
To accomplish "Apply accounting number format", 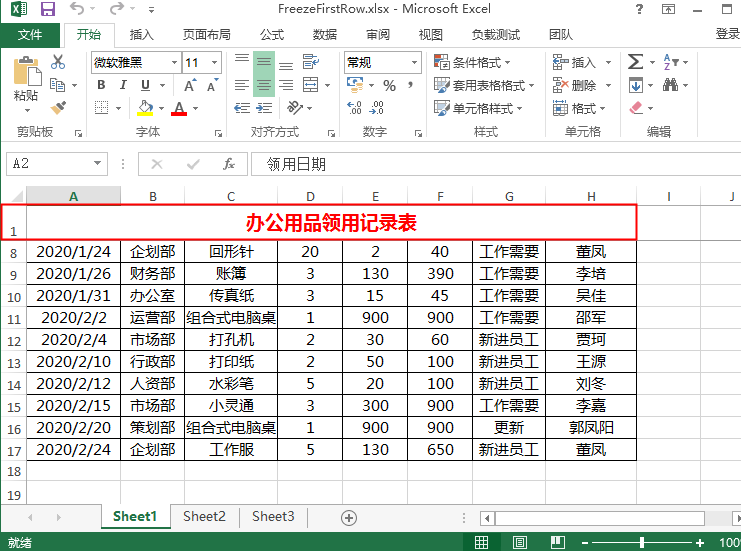I will tap(355, 85).
